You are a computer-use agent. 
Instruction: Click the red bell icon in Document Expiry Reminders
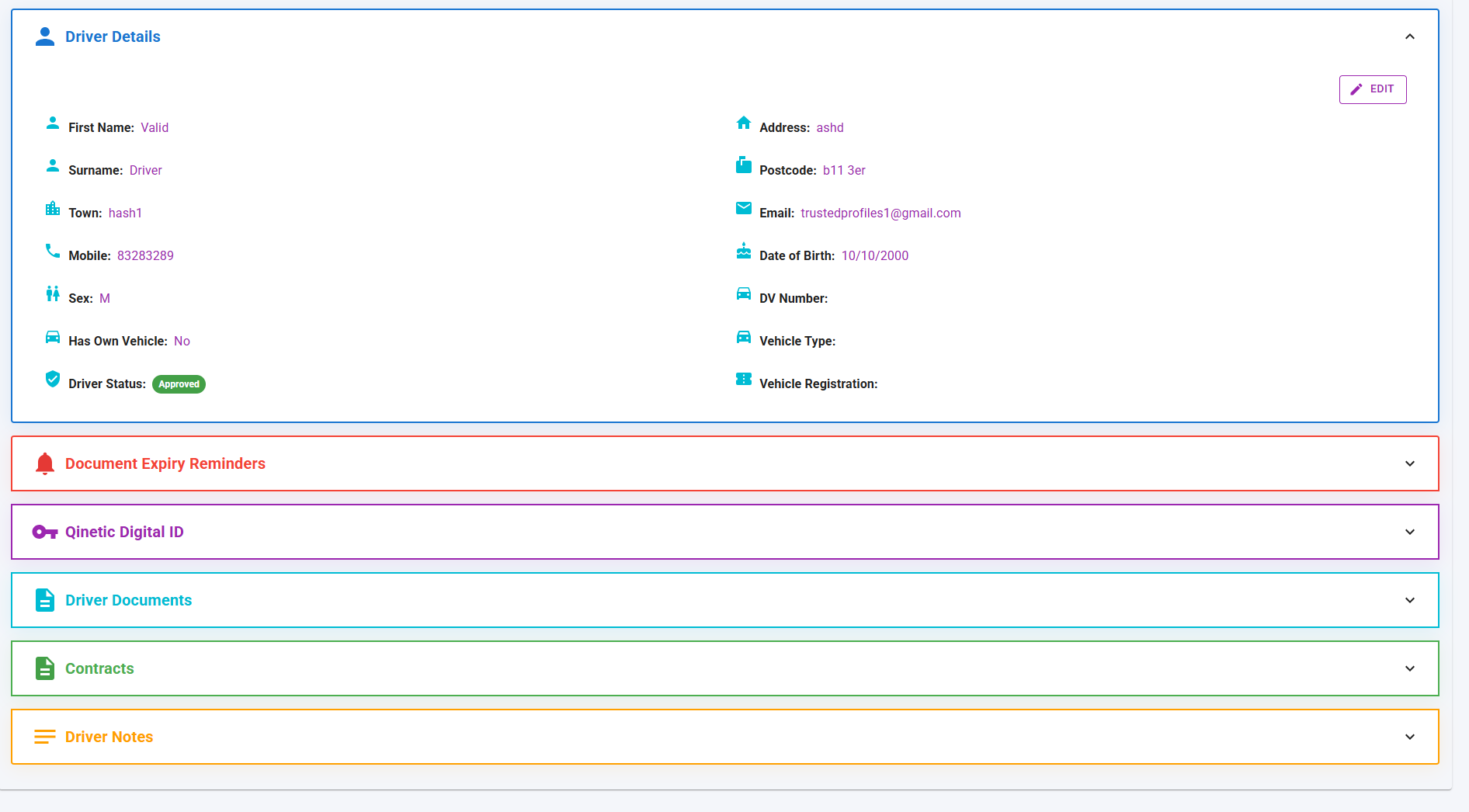click(44, 463)
